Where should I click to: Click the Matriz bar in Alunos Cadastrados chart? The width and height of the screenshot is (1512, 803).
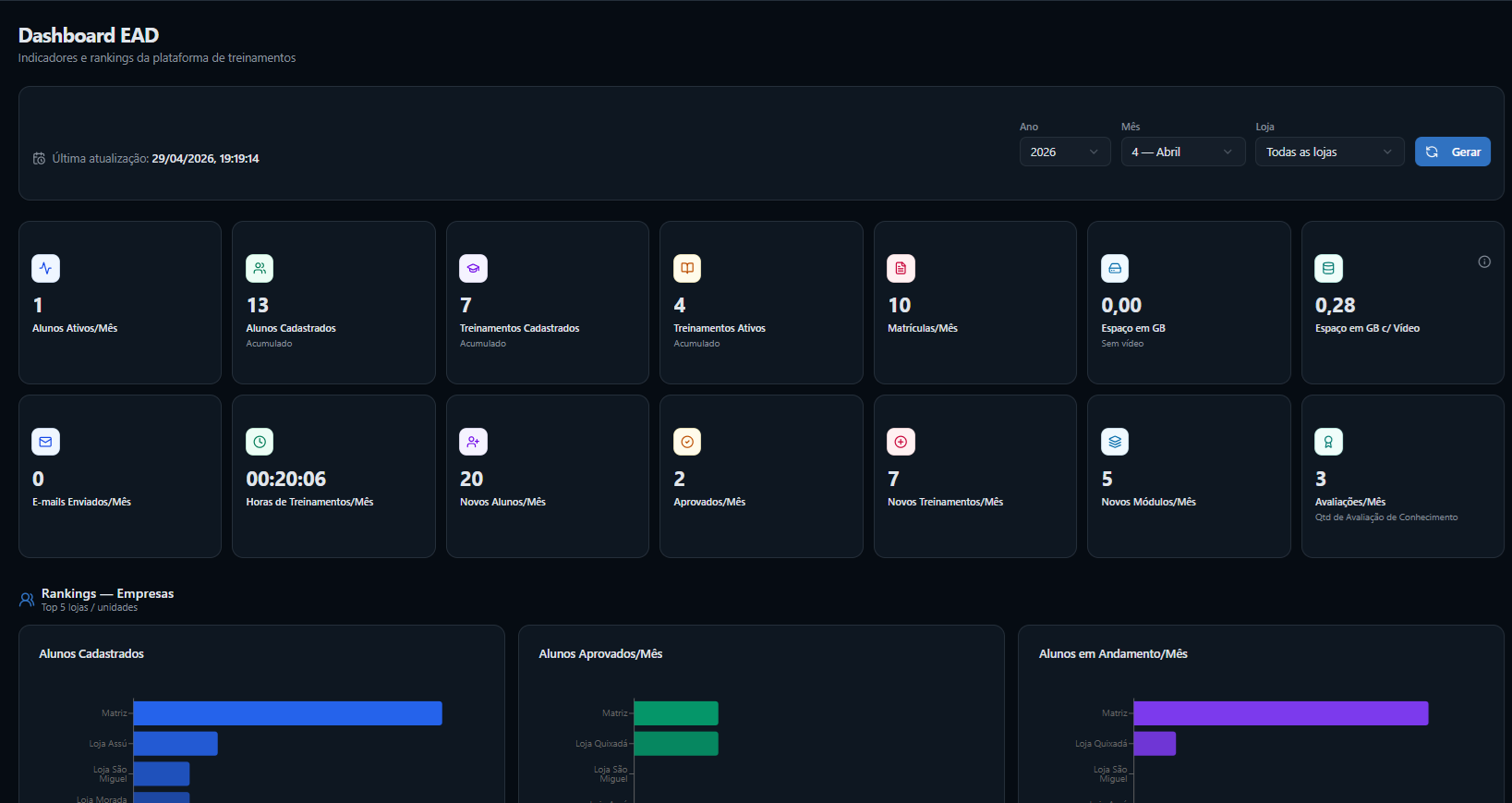point(288,713)
